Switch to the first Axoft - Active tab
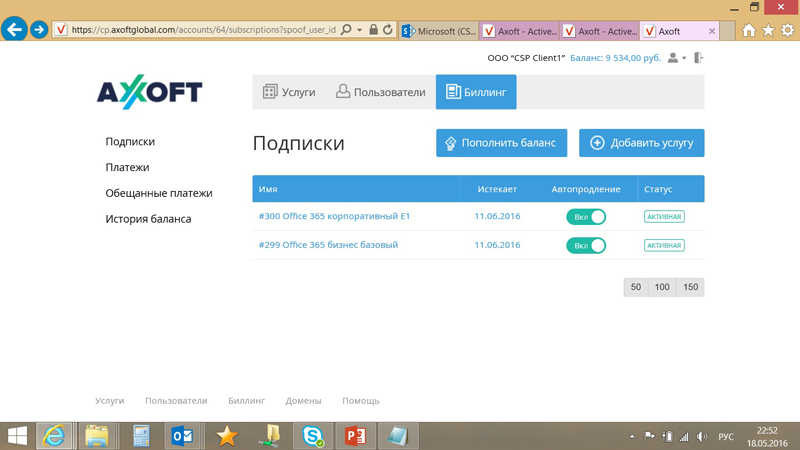Screen dimensions: 800x450 (519, 31)
